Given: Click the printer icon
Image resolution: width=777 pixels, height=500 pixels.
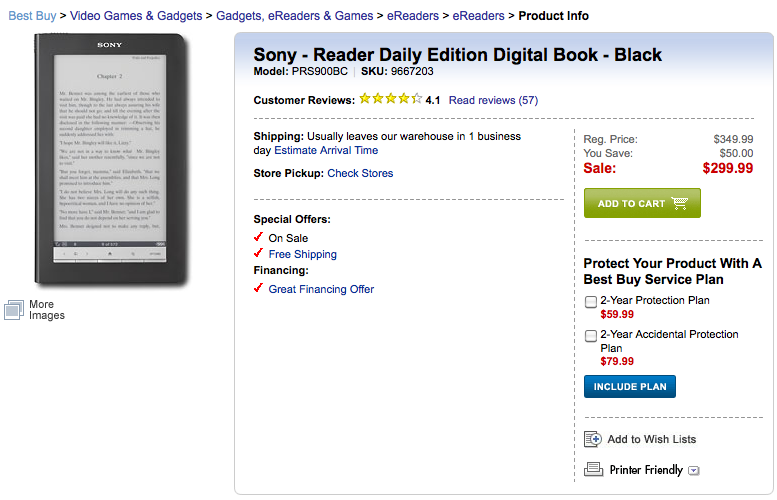Looking at the screenshot, I should click(593, 469).
